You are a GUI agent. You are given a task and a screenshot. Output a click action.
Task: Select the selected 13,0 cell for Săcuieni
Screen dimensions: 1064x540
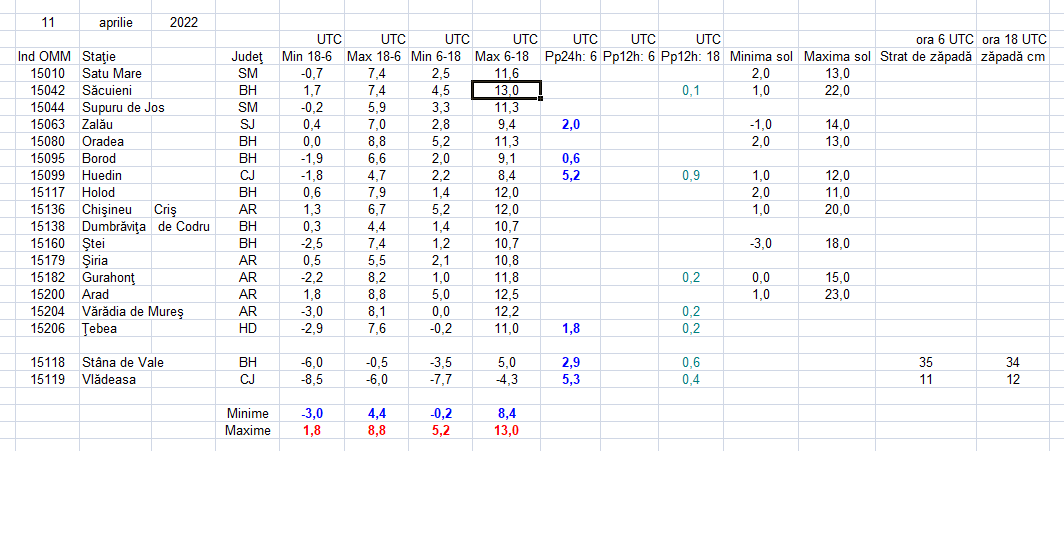click(506, 90)
